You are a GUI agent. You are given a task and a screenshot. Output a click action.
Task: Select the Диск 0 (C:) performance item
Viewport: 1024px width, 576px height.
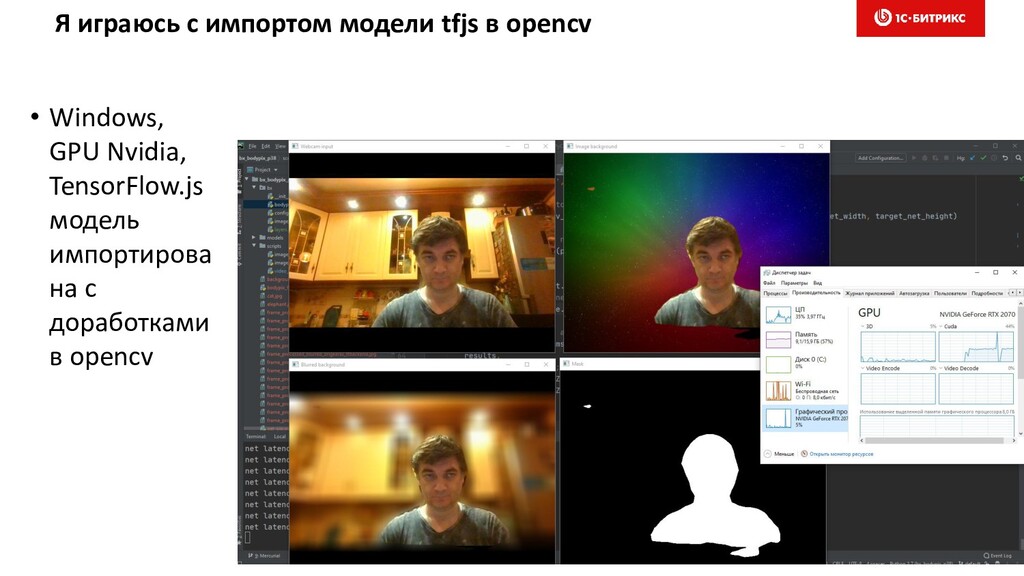[805, 364]
